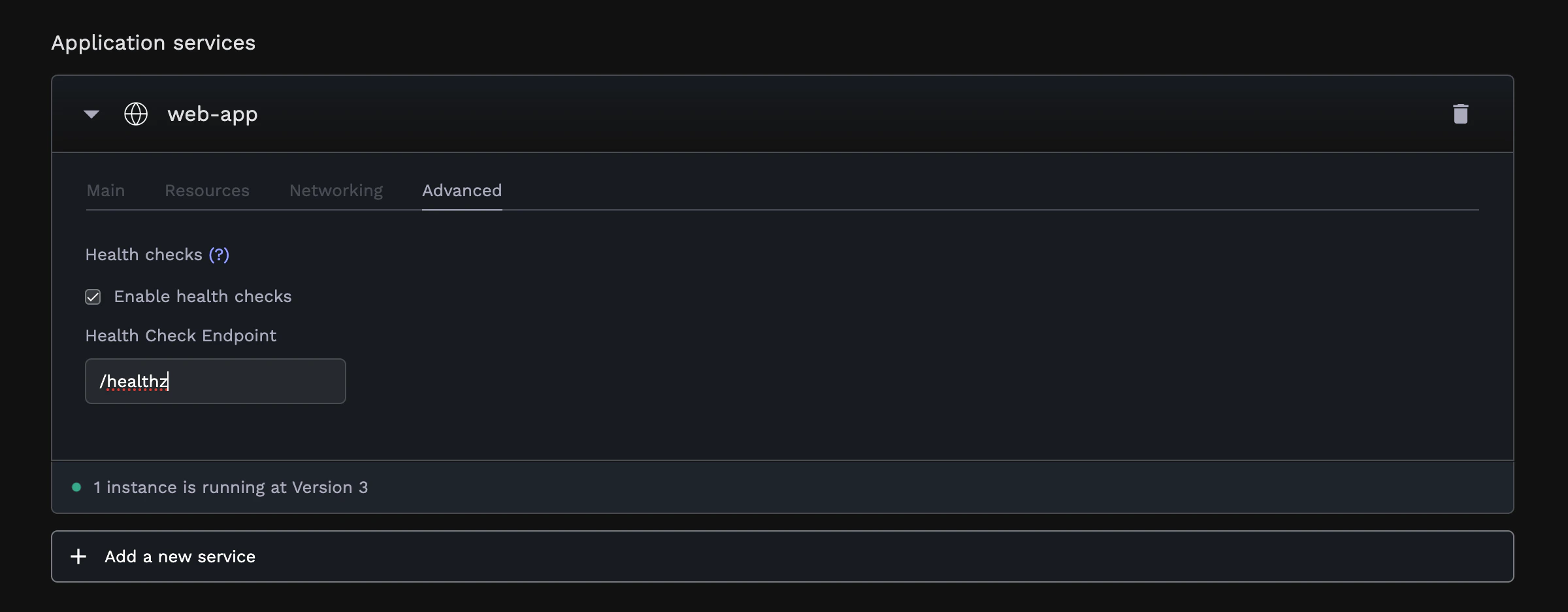This screenshot has height=612, width=1568.
Task: Click the disclosure triangle next to web-app
Action: [x=91, y=114]
